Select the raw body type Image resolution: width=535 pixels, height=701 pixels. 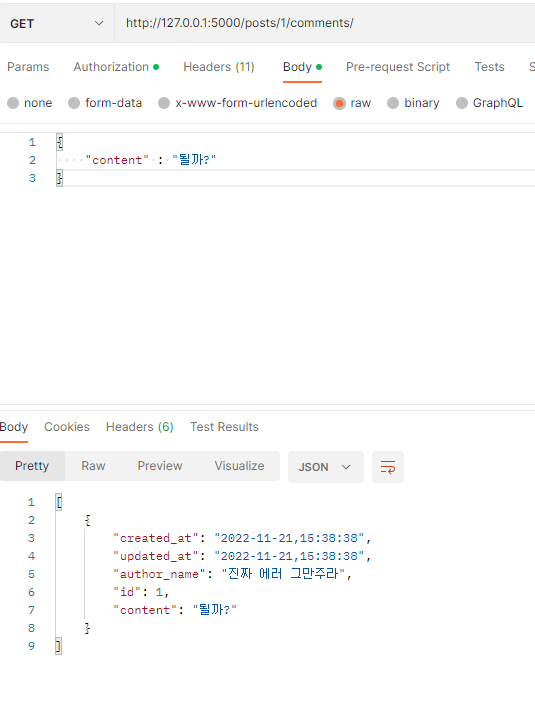pos(352,103)
